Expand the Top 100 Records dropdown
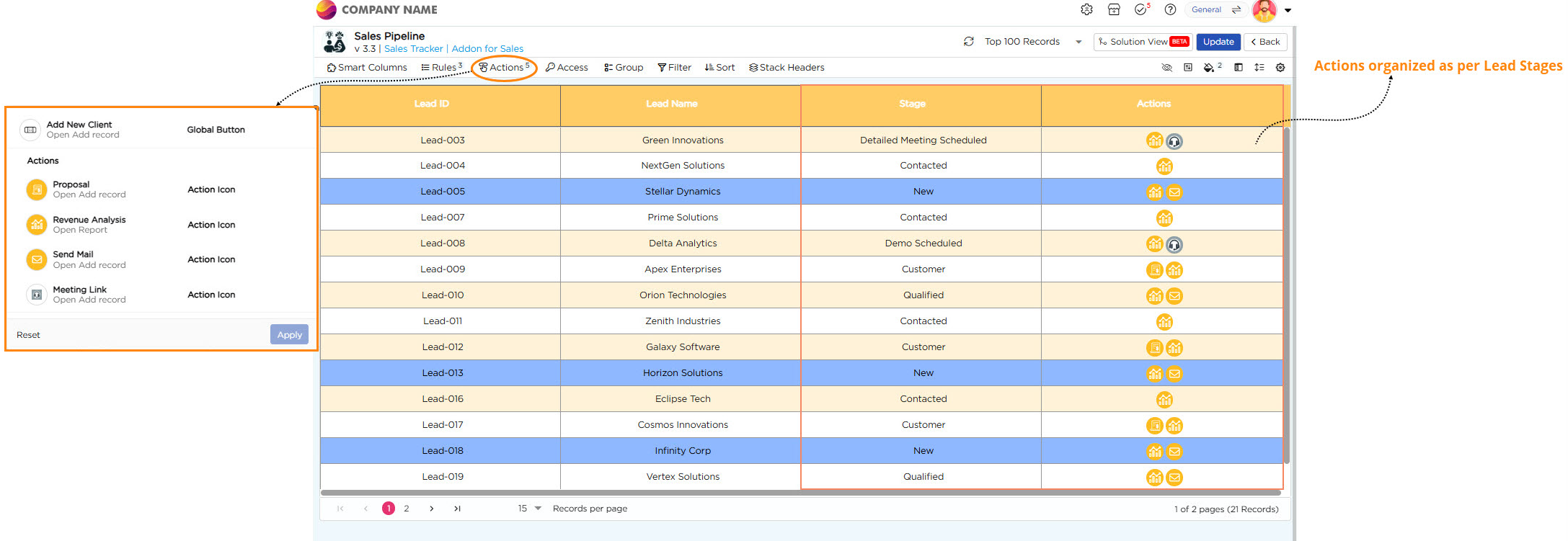1568x541 pixels. pos(1078,42)
